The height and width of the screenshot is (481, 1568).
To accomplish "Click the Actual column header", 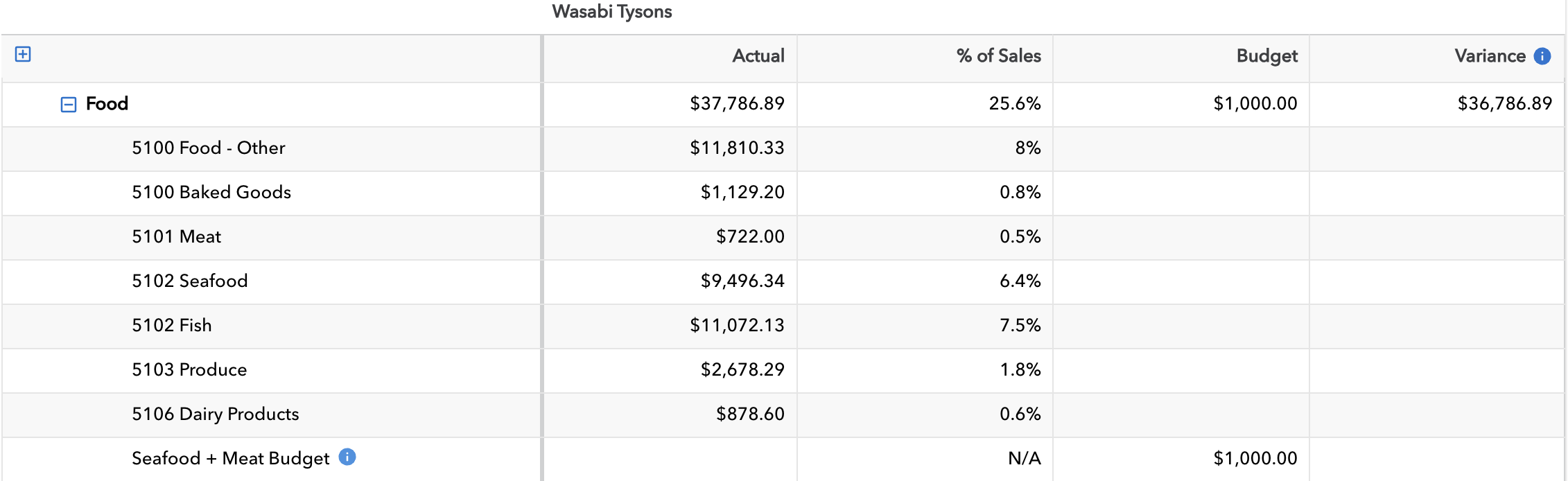I will tap(758, 56).
